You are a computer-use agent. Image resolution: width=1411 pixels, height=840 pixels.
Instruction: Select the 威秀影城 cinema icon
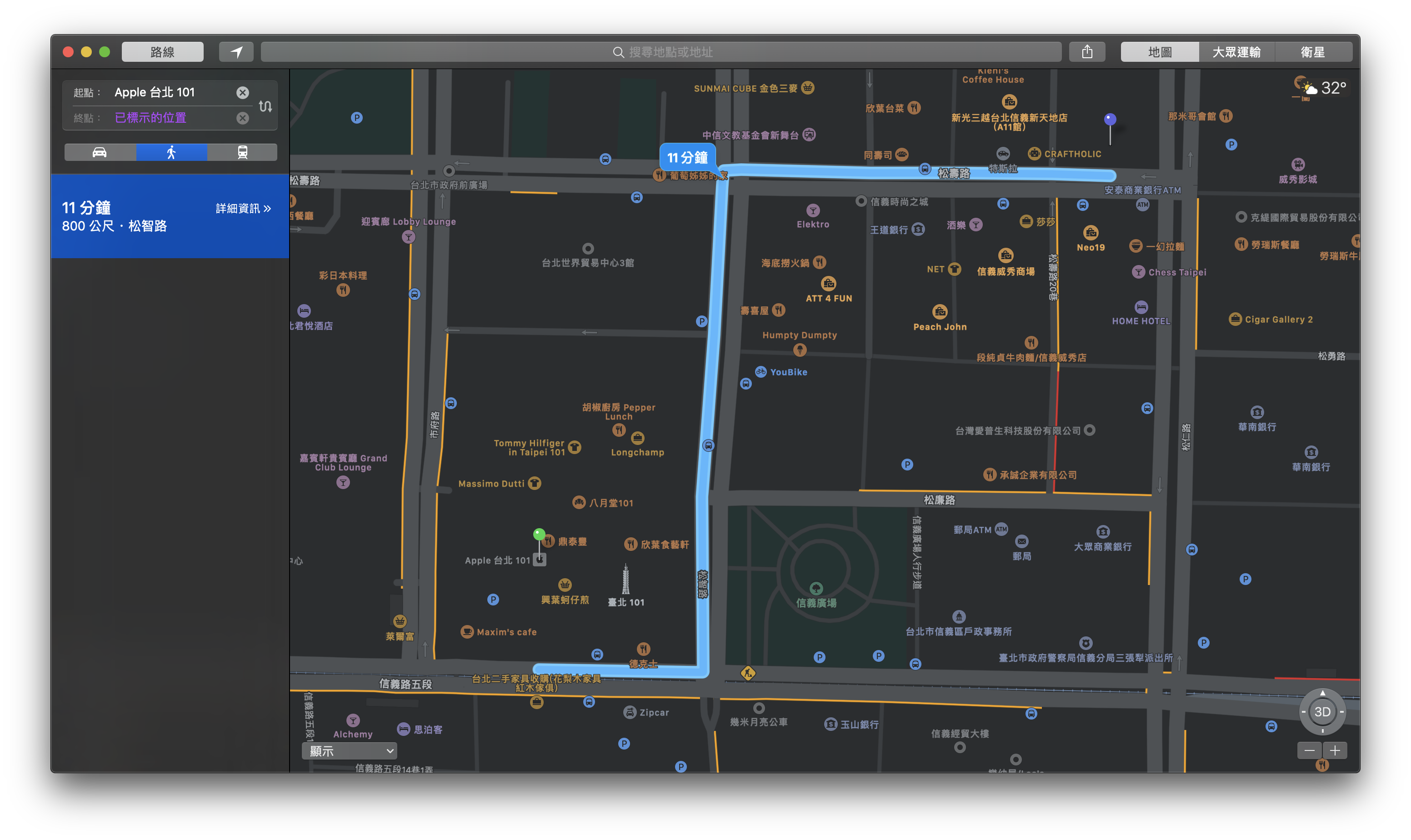(1298, 165)
